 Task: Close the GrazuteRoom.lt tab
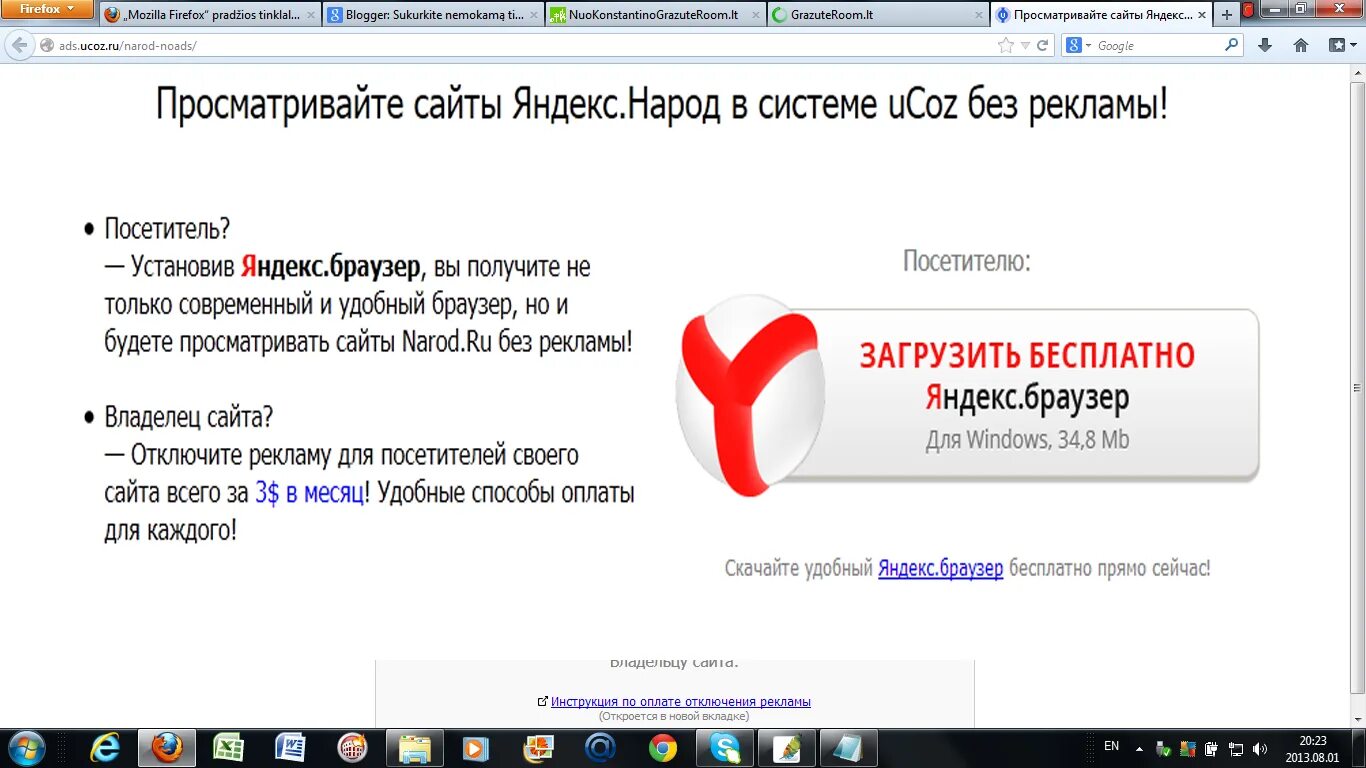979,15
